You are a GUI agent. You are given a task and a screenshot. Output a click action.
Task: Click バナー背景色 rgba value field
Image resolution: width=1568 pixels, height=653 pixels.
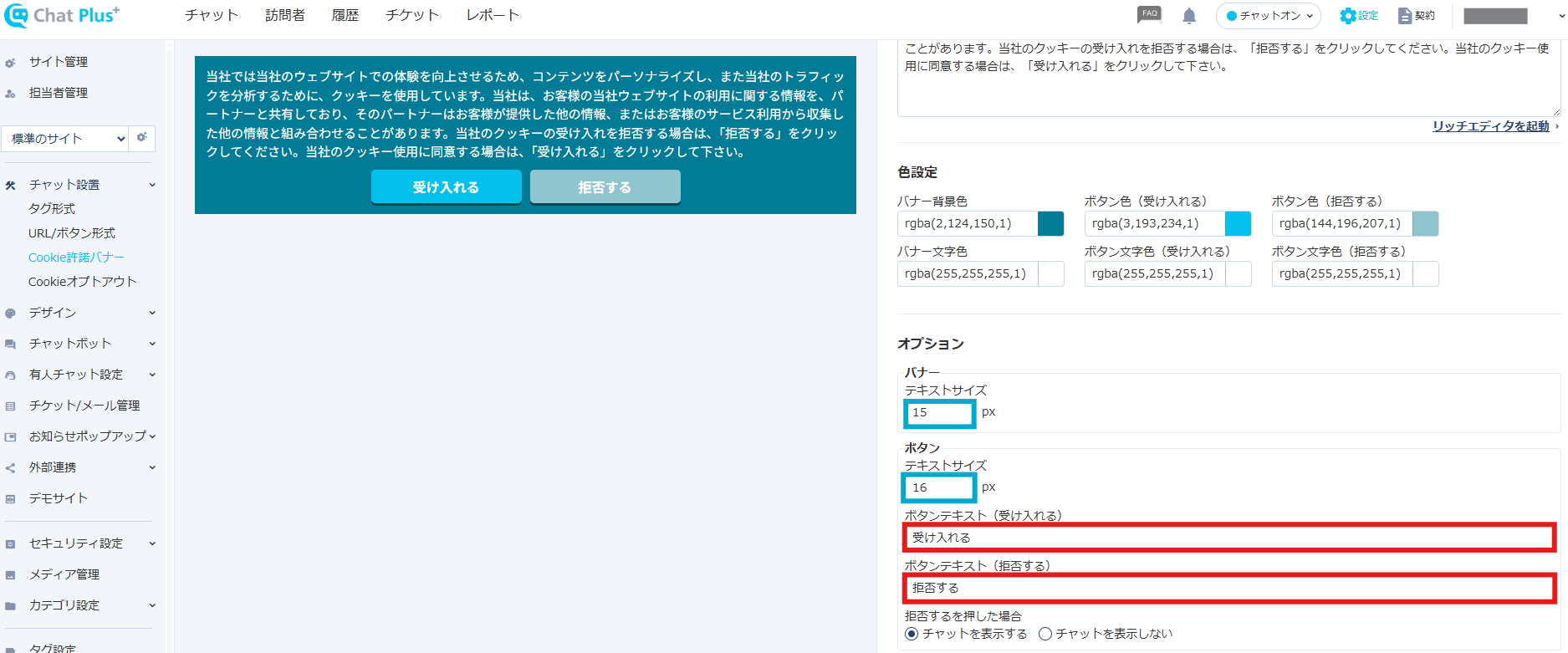968,223
